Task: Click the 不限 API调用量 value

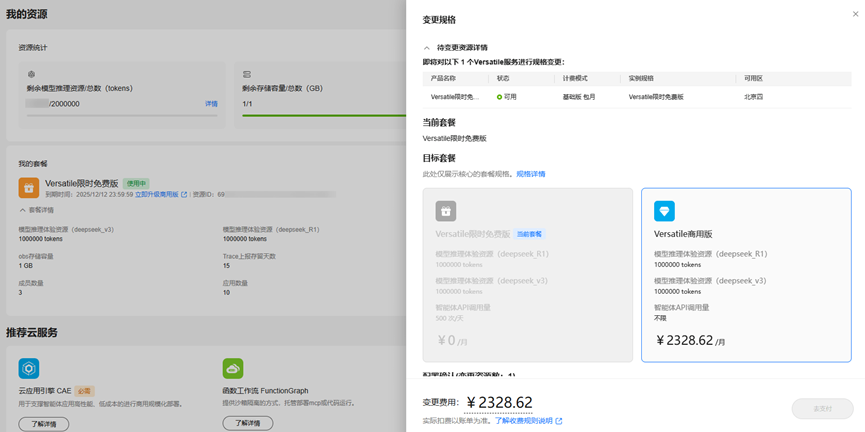Action: pos(660,318)
